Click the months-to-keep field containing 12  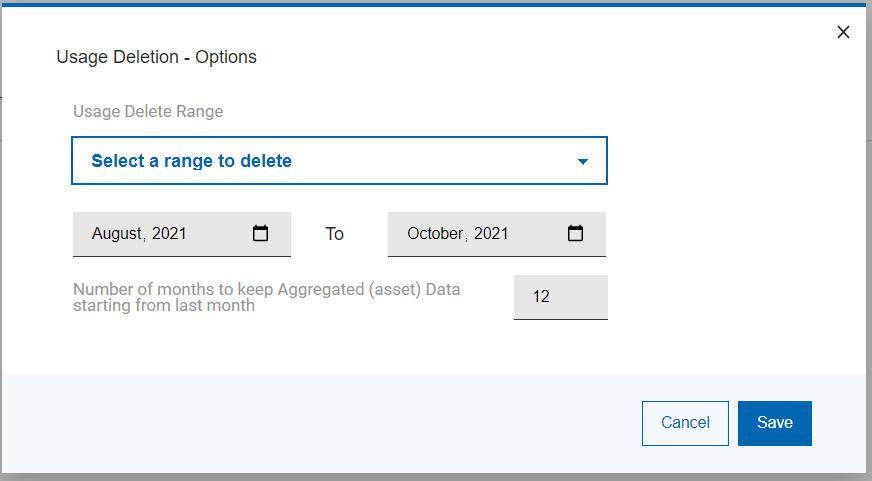point(560,297)
